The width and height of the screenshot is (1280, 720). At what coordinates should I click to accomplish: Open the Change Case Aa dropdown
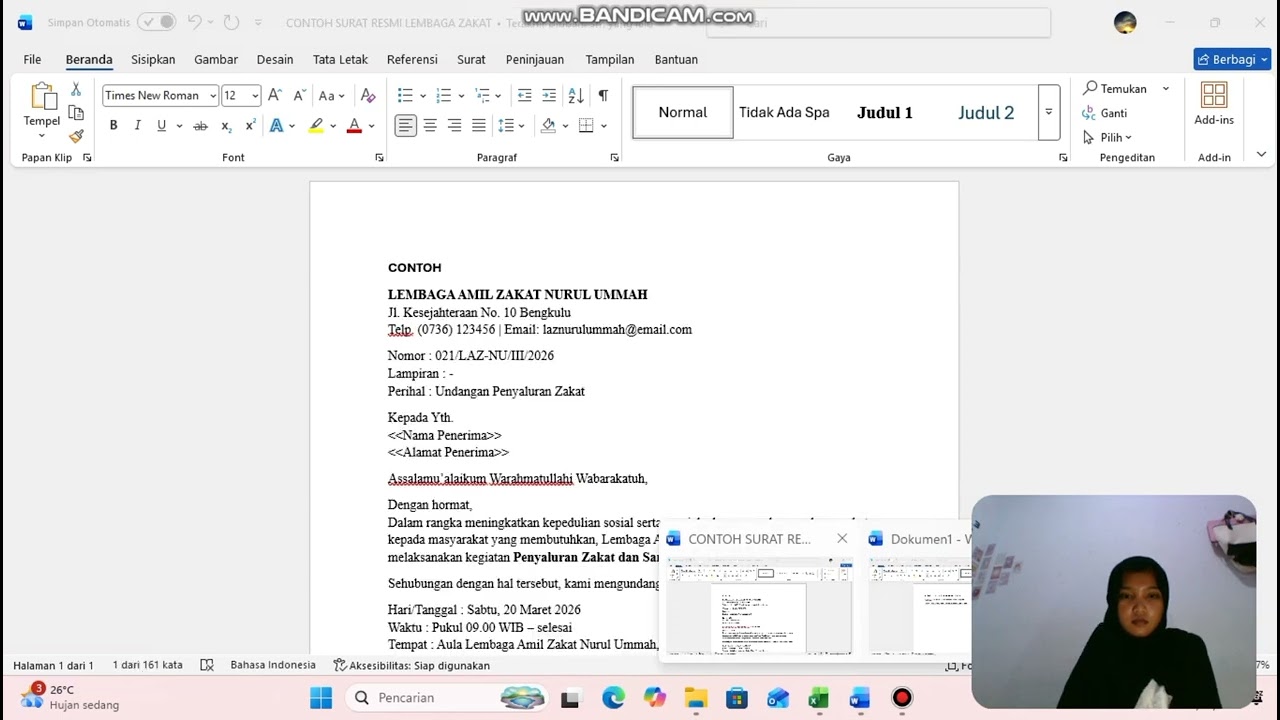(x=331, y=96)
